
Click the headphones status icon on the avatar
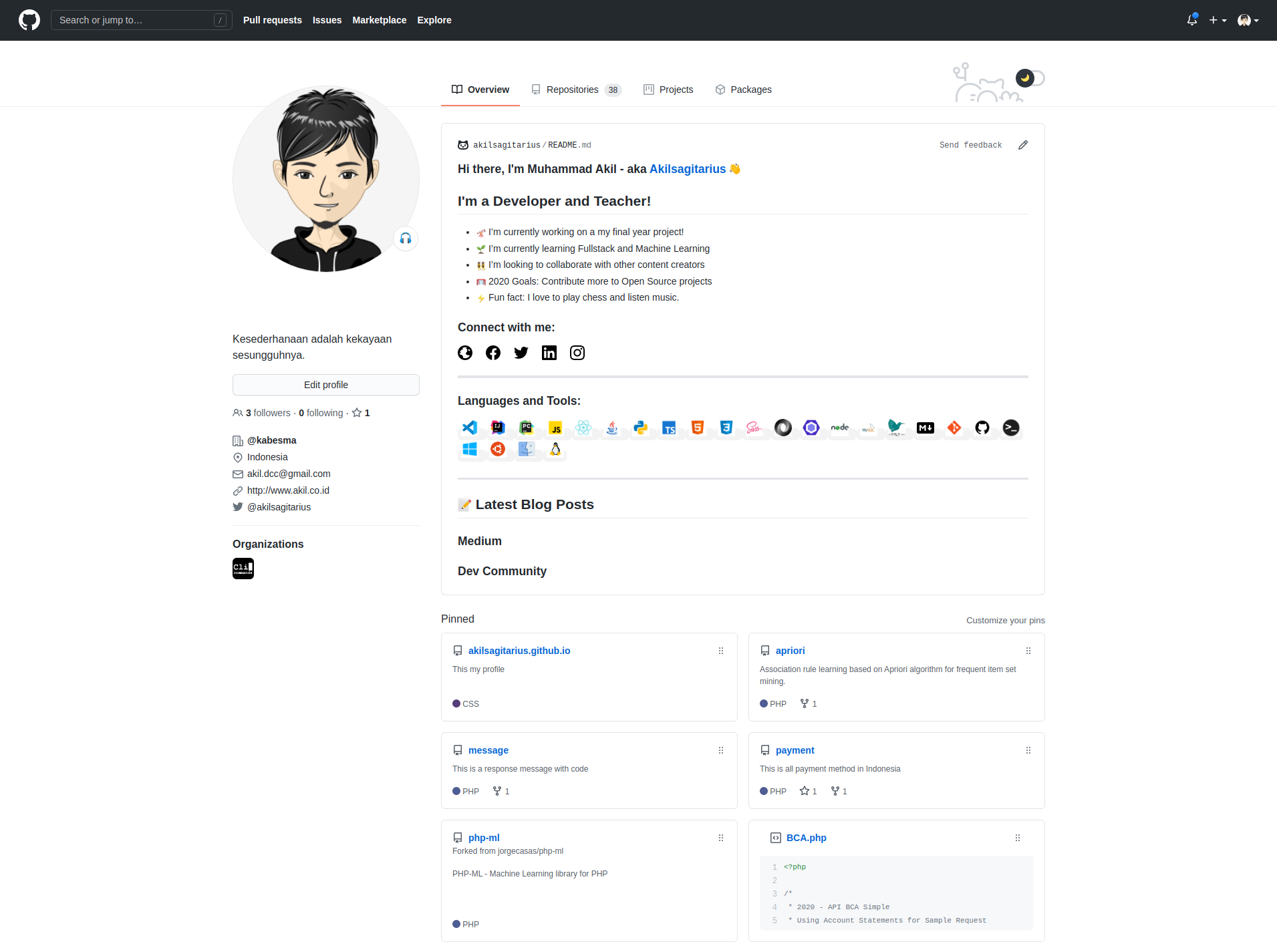[x=406, y=239]
